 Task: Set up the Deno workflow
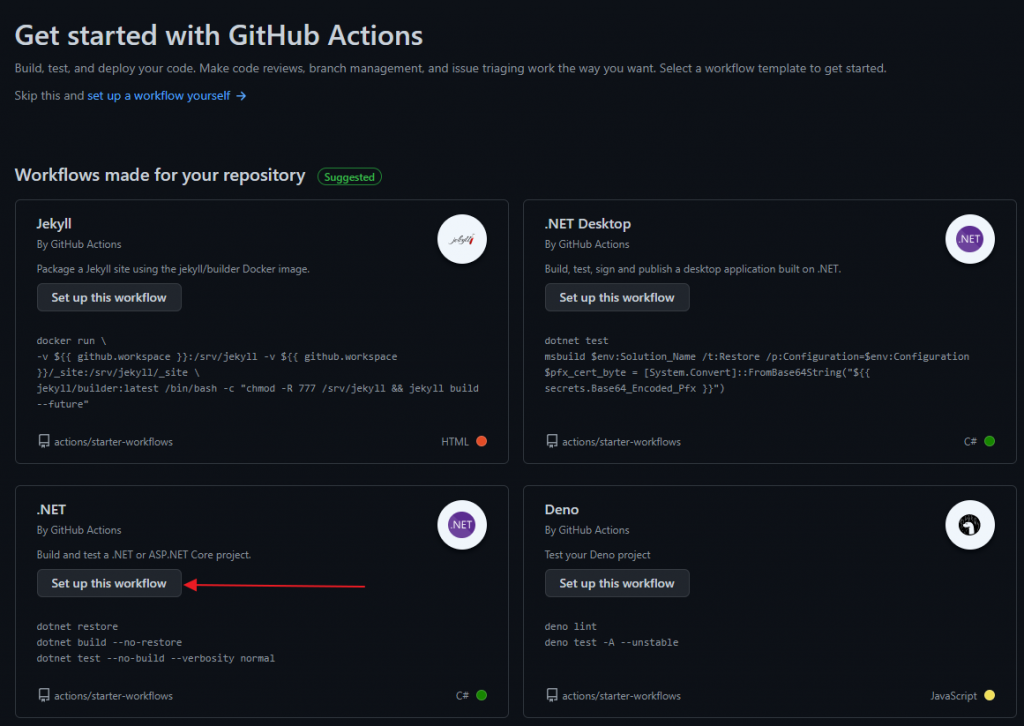[x=617, y=584]
